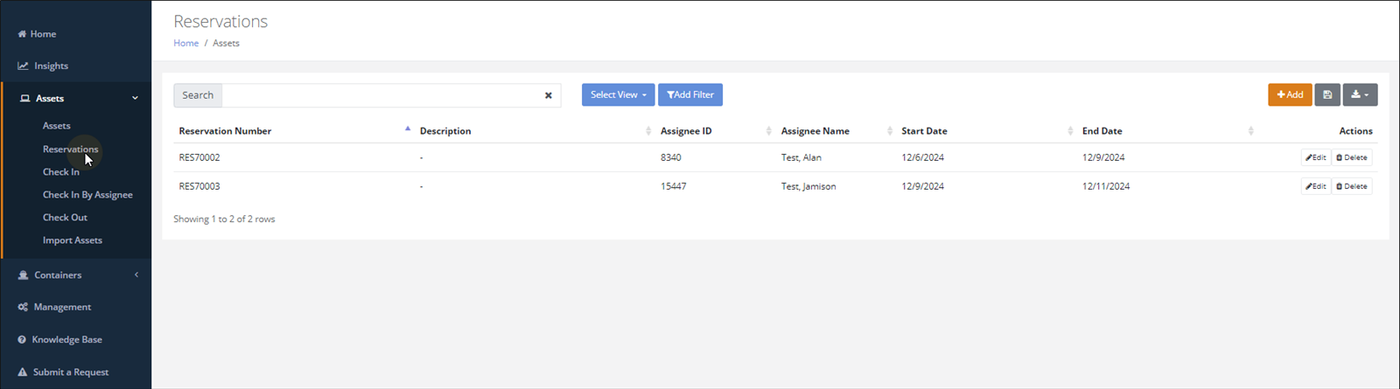Viewport: 1400px width, 389px height.
Task: Click the Assets breadcrumb text
Action: 226,43
